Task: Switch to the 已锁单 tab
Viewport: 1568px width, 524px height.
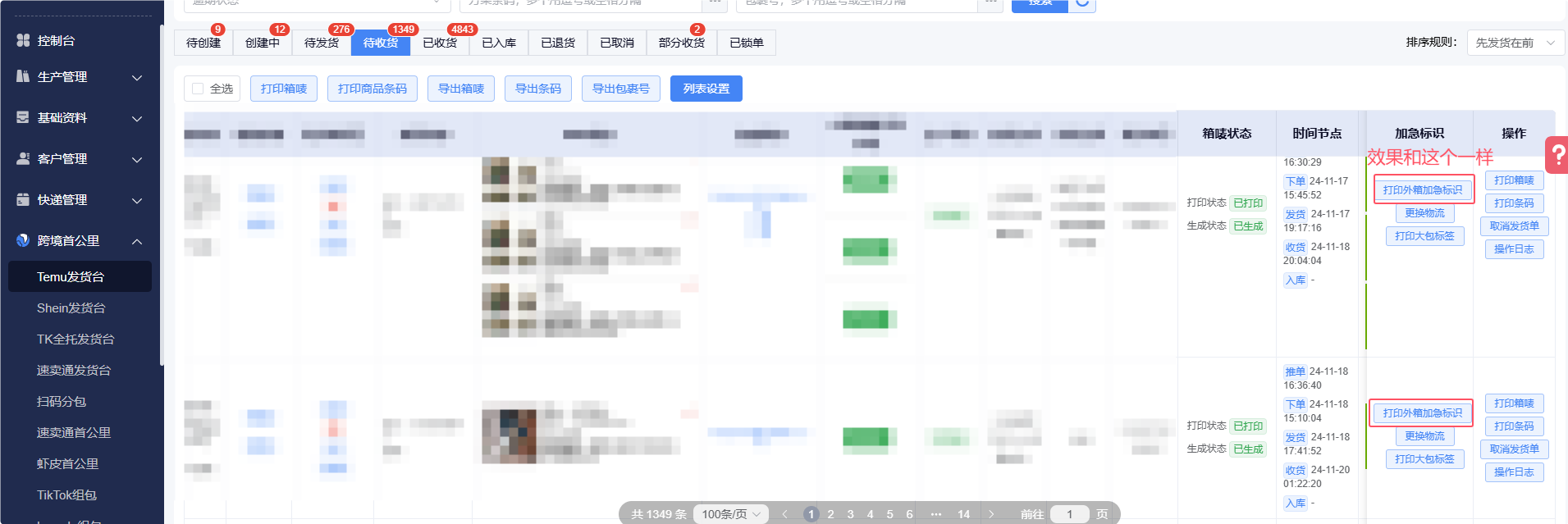Action: click(747, 43)
